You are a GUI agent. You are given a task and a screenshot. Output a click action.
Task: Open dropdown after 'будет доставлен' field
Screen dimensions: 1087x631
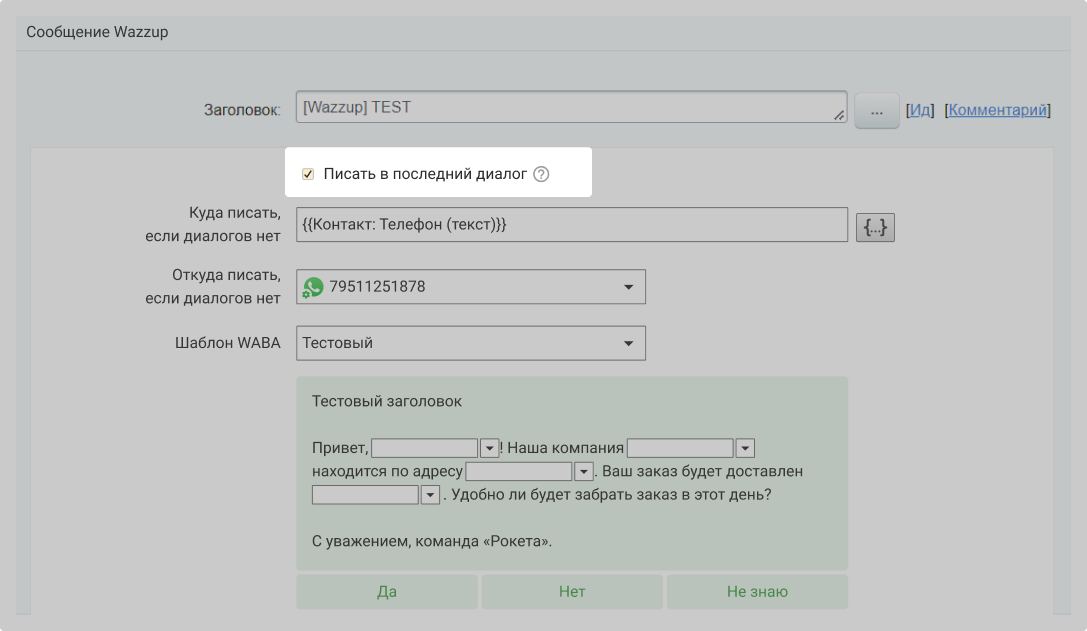[x=430, y=495]
